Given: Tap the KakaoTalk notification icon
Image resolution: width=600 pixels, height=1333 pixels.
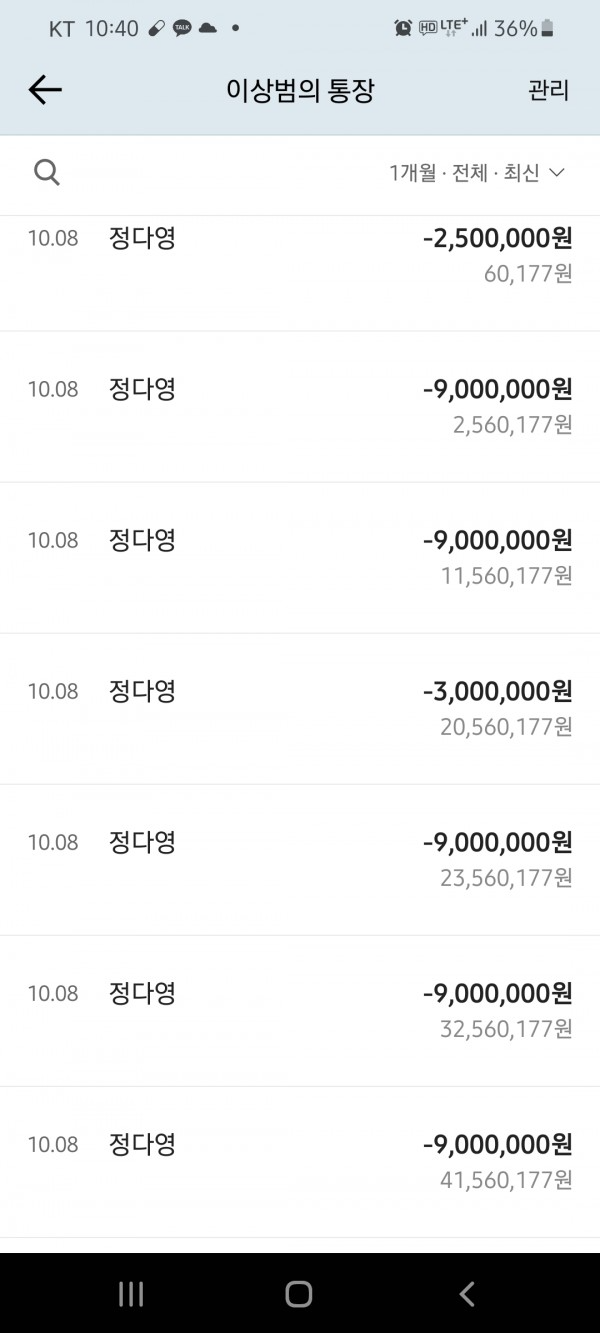Looking at the screenshot, I should (182, 29).
